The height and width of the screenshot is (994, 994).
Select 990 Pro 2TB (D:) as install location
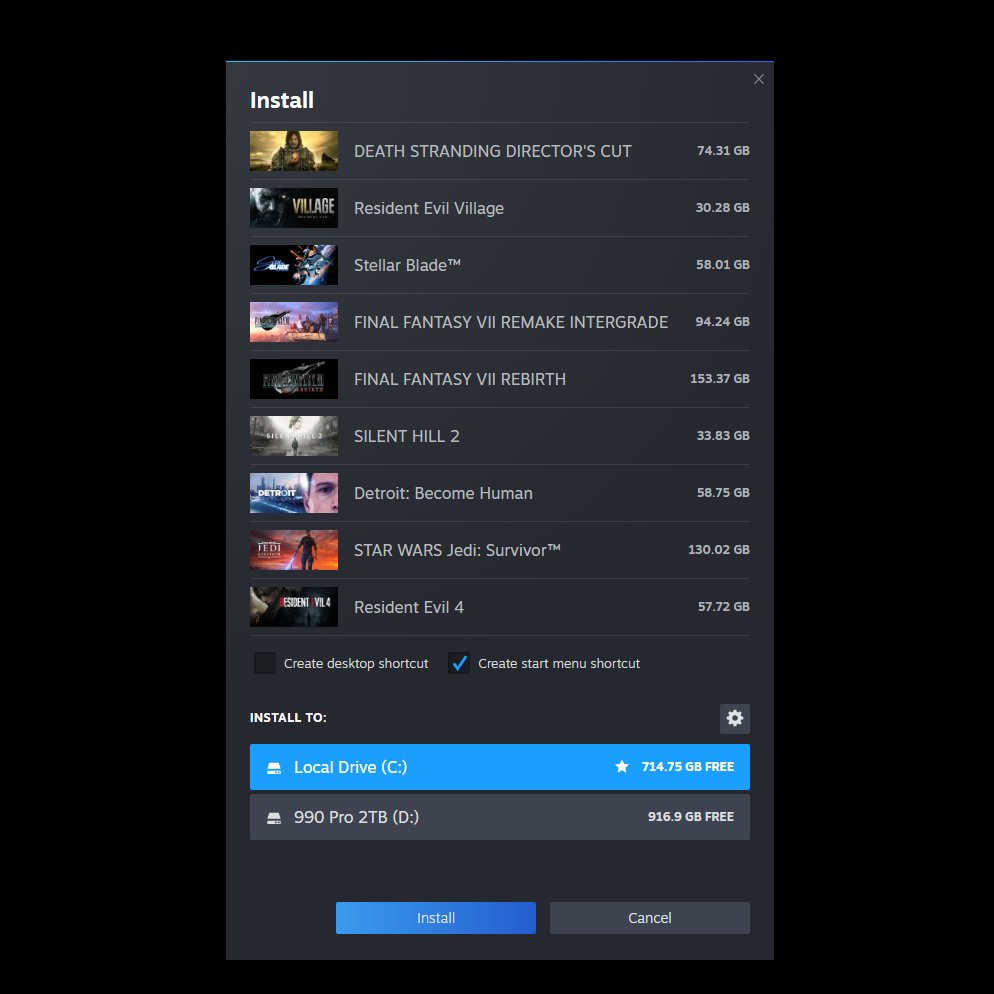(x=500, y=817)
